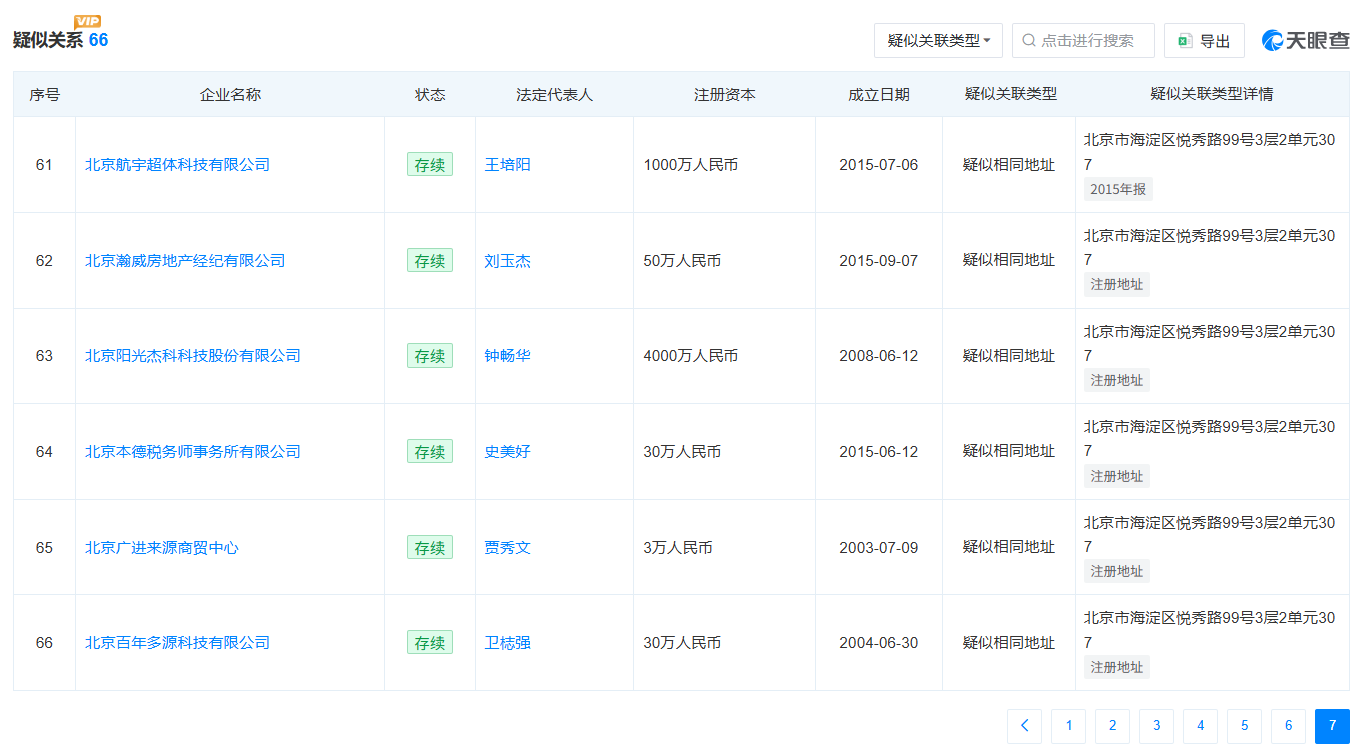The width and height of the screenshot is (1358, 753).
Task: Open legal representative 王培阳 profile
Action: point(508,164)
